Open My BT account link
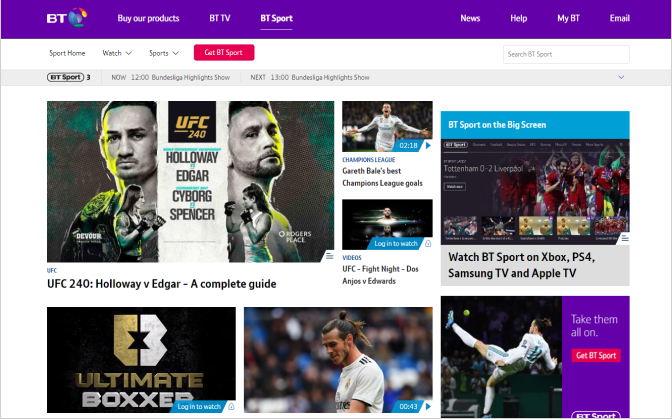672x419 pixels. (568, 18)
